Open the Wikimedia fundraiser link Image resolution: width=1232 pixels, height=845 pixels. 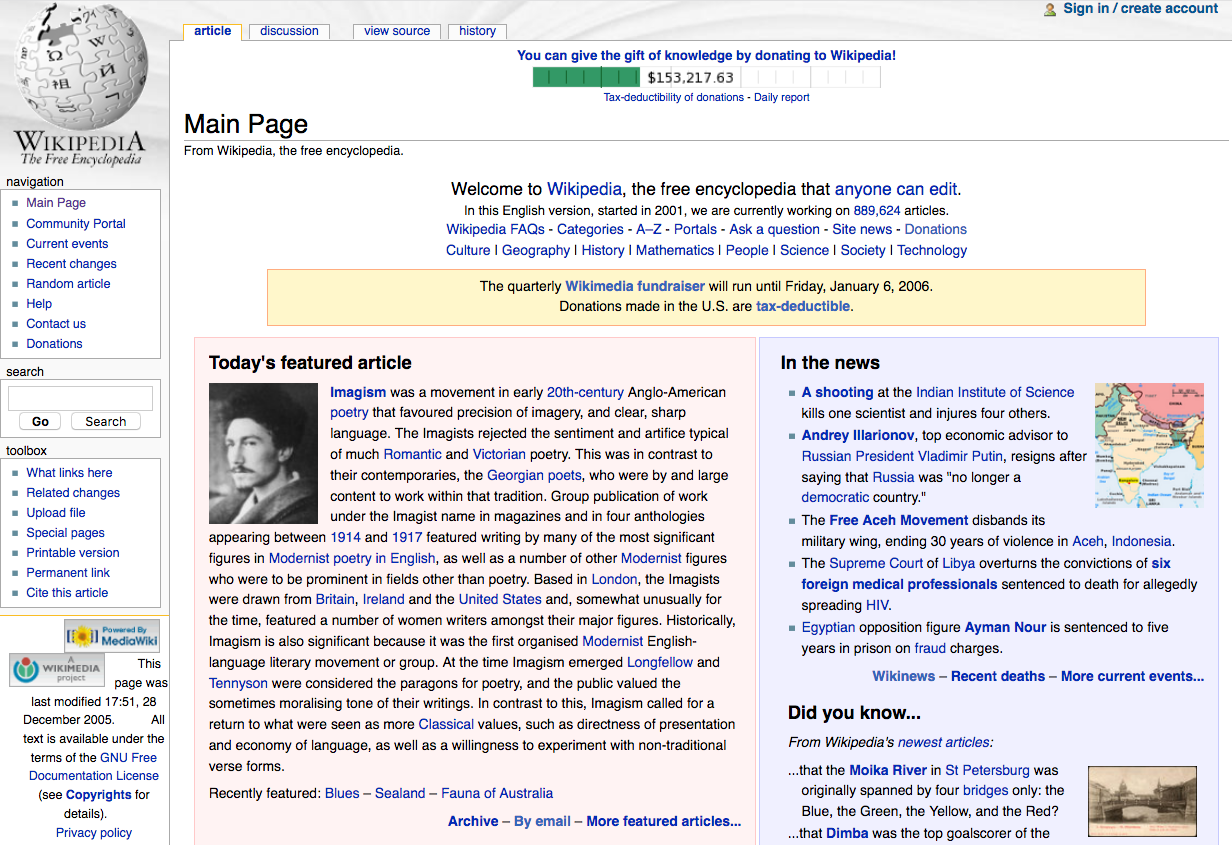(635, 286)
